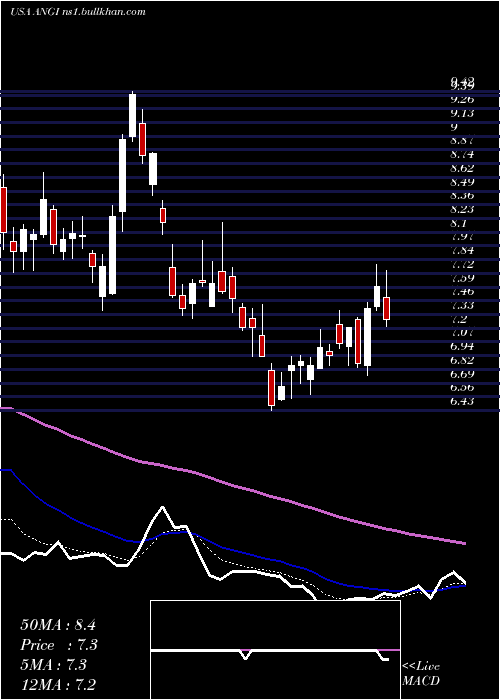The height and width of the screenshot is (700, 500).
Task: Click the pink 50MA trend line
Action: point(232,485)
